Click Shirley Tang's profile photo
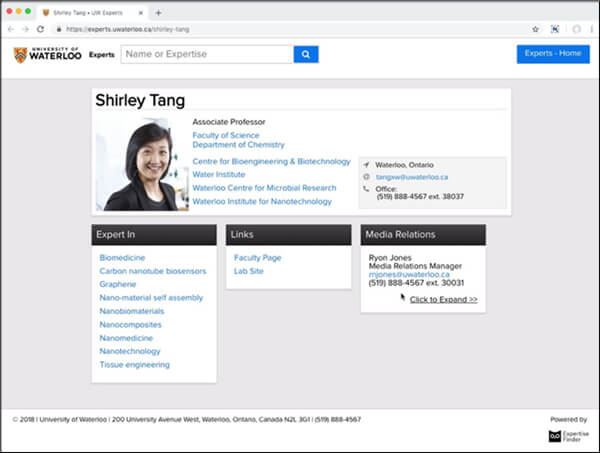This screenshot has width=600, height=453. point(142,165)
